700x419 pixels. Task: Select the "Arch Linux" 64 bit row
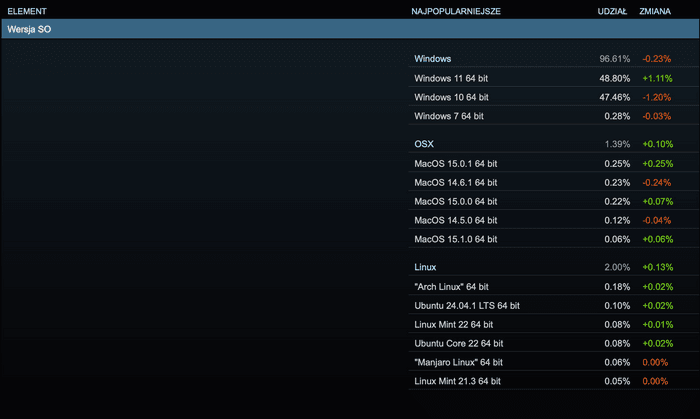point(553,286)
